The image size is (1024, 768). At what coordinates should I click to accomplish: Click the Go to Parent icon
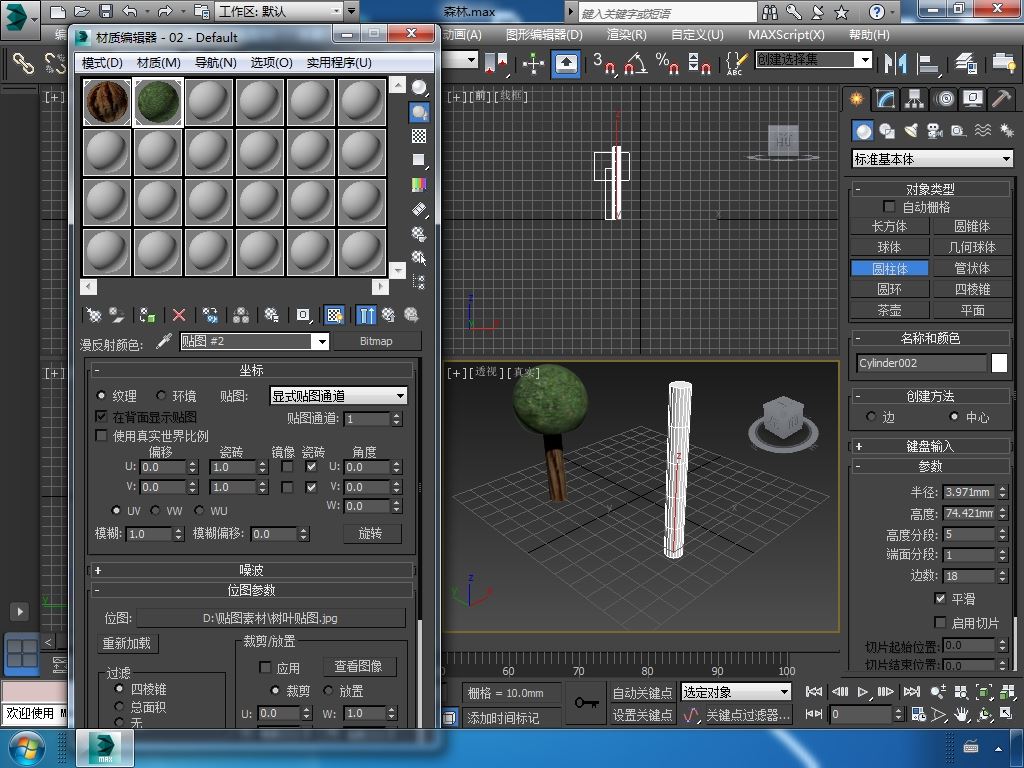point(388,315)
